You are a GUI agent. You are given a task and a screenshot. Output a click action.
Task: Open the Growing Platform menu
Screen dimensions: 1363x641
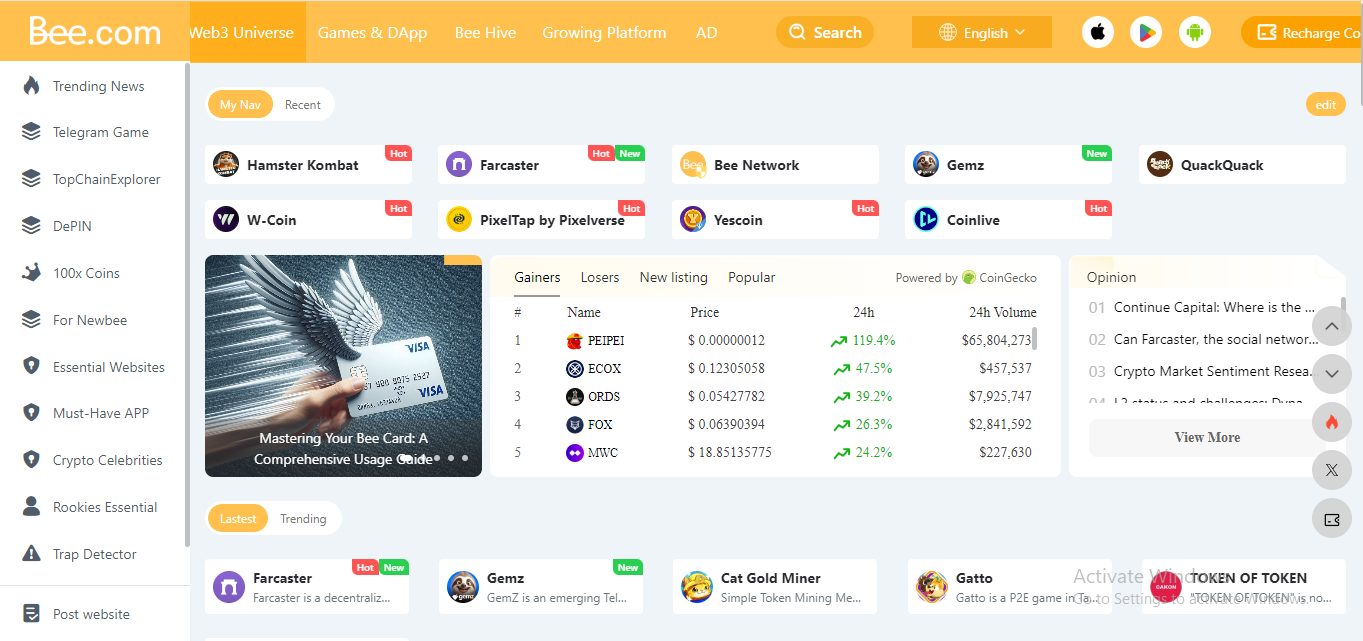click(x=604, y=32)
